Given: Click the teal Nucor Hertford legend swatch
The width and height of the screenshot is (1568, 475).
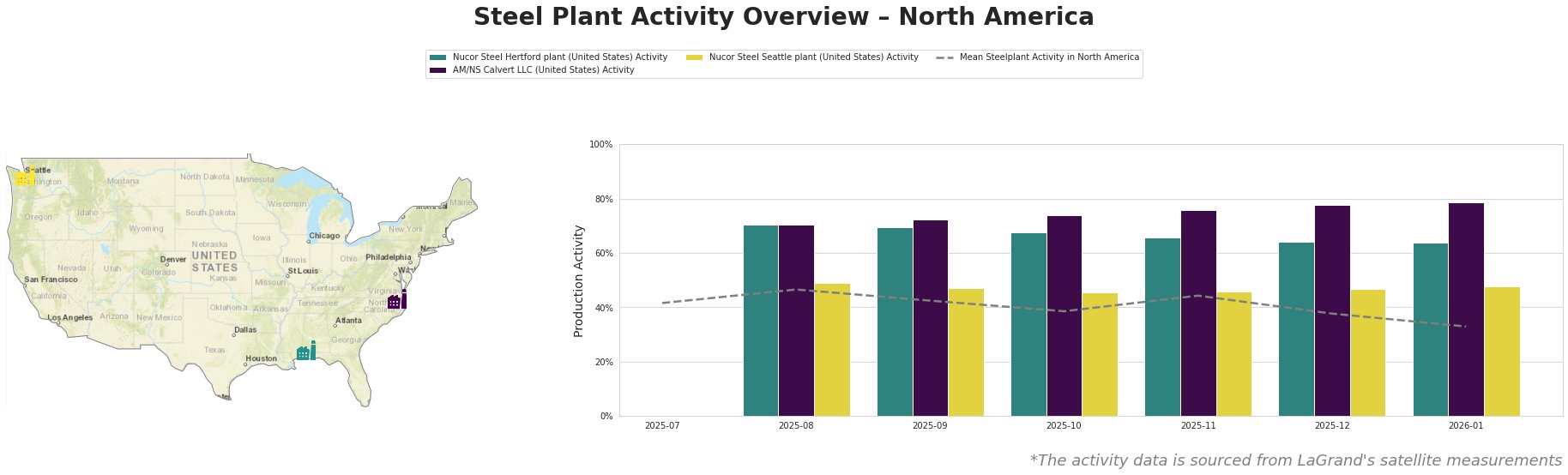Looking at the screenshot, I should point(438,57).
